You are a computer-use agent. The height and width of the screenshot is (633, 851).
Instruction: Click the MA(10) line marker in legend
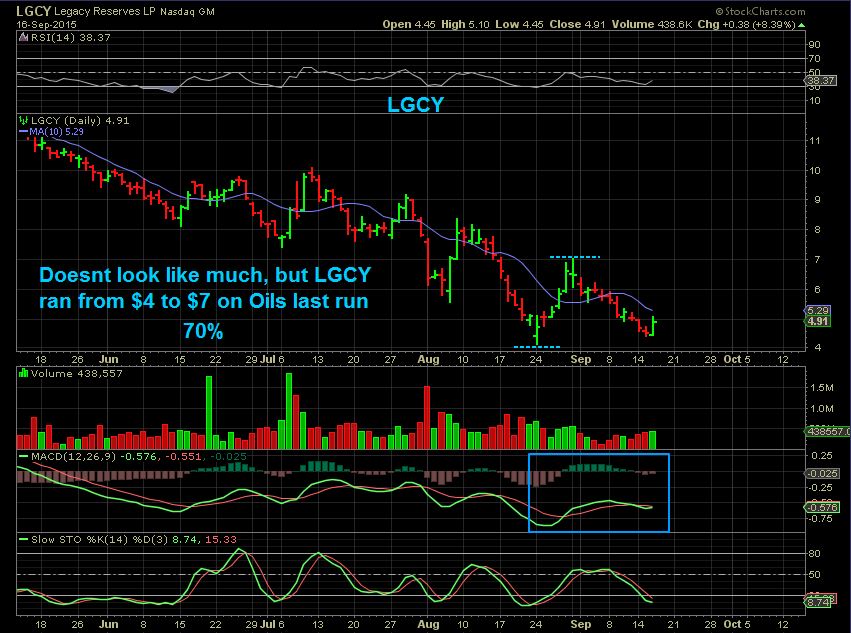point(23,131)
